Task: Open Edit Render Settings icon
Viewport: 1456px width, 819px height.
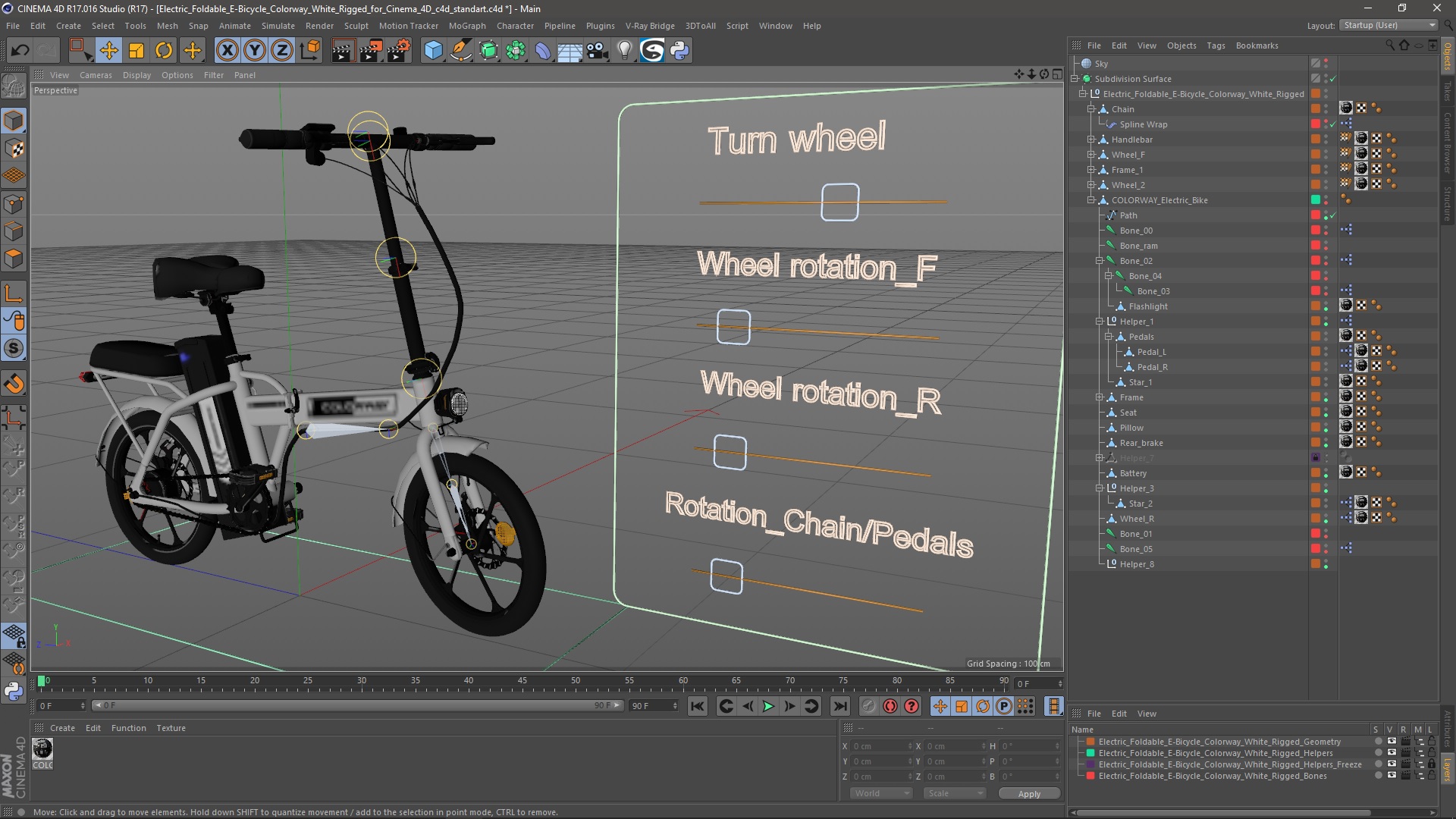Action: tap(399, 51)
